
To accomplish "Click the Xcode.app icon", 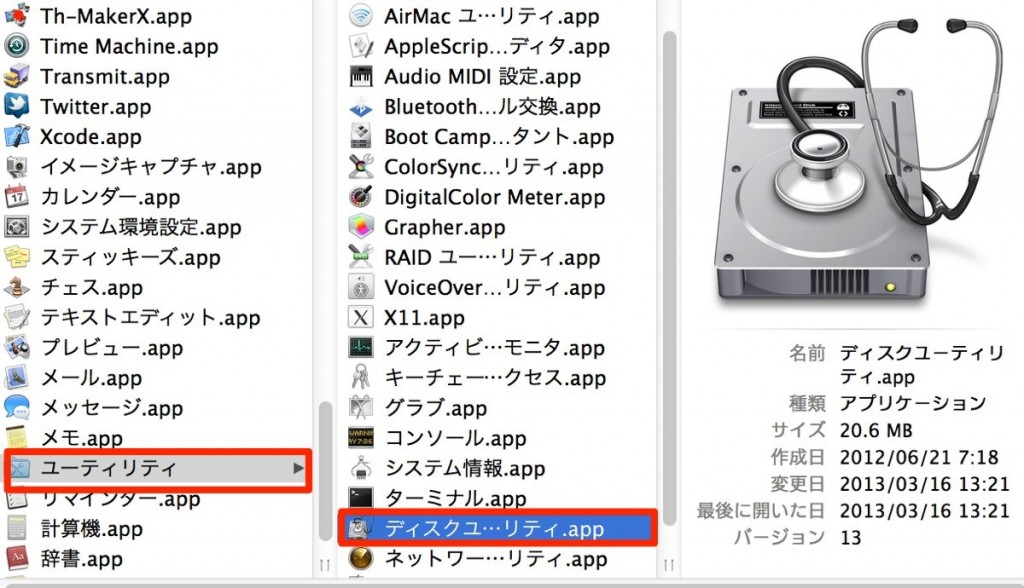I will 17,136.
